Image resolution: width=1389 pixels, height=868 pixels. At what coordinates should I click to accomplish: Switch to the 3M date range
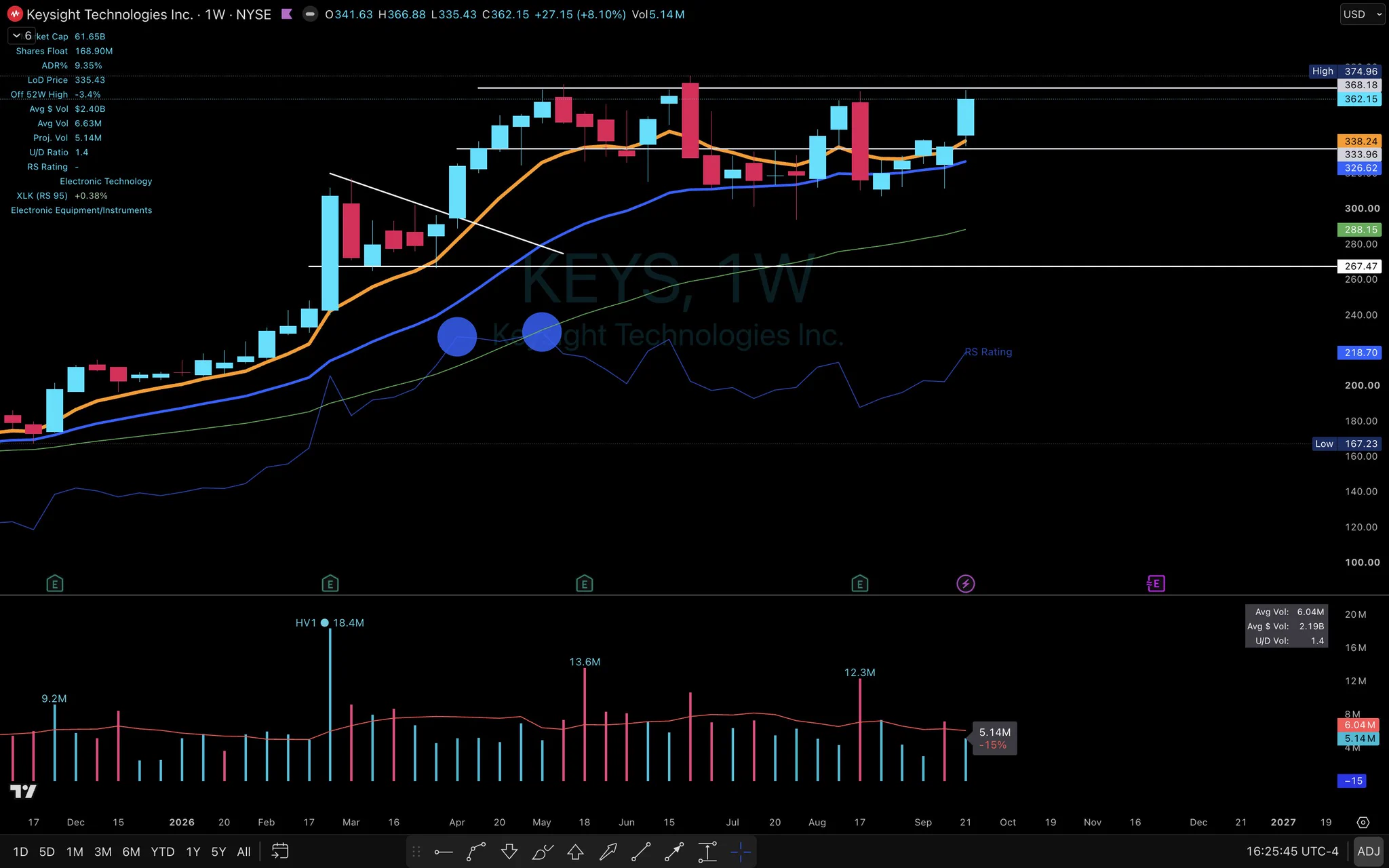coord(103,852)
